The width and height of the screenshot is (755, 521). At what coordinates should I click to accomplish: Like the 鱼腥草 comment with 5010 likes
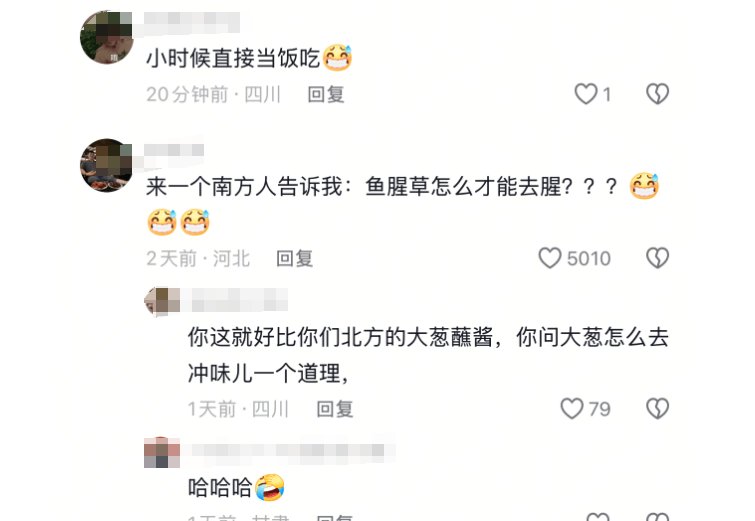tap(550, 258)
